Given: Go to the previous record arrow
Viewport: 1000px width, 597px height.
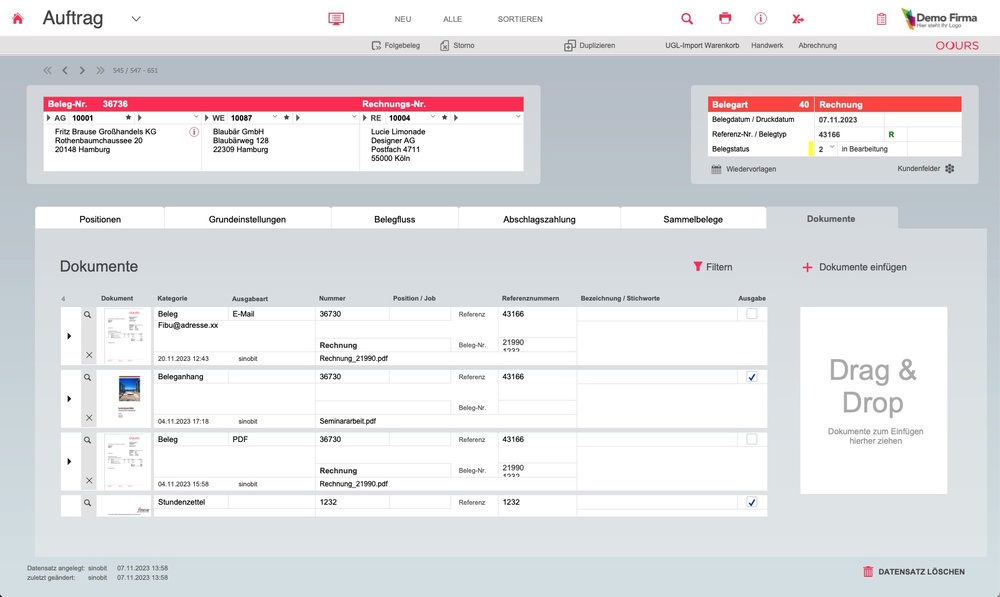Looking at the screenshot, I should pos(64,70).
